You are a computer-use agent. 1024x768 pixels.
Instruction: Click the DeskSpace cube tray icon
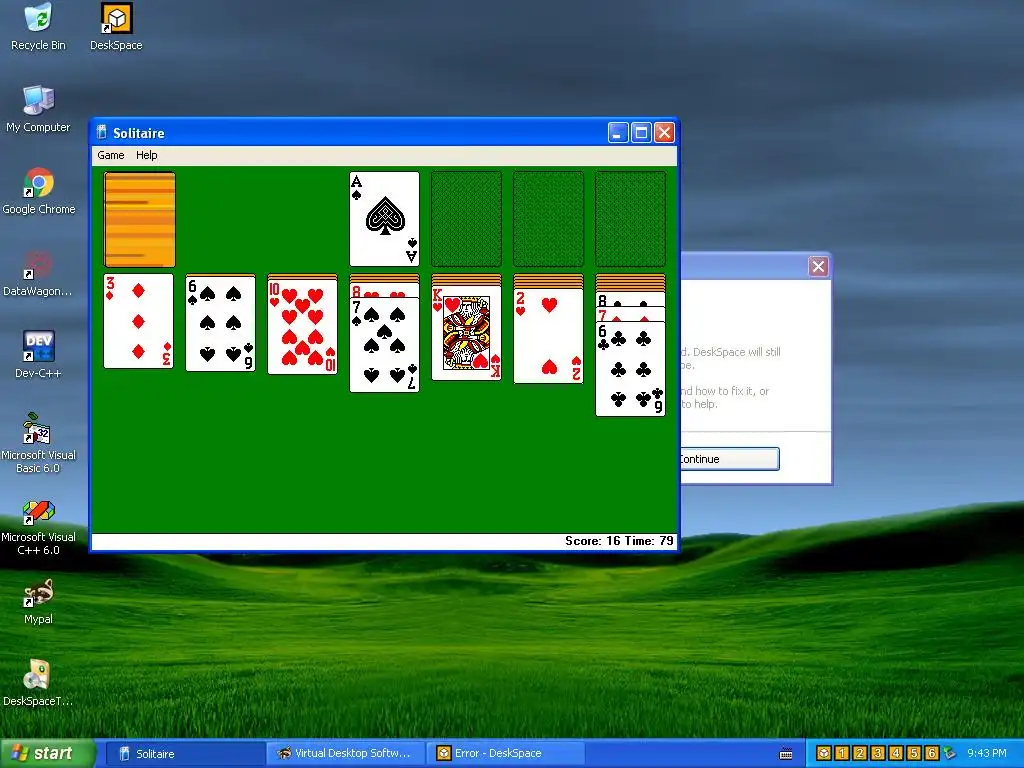824,753
